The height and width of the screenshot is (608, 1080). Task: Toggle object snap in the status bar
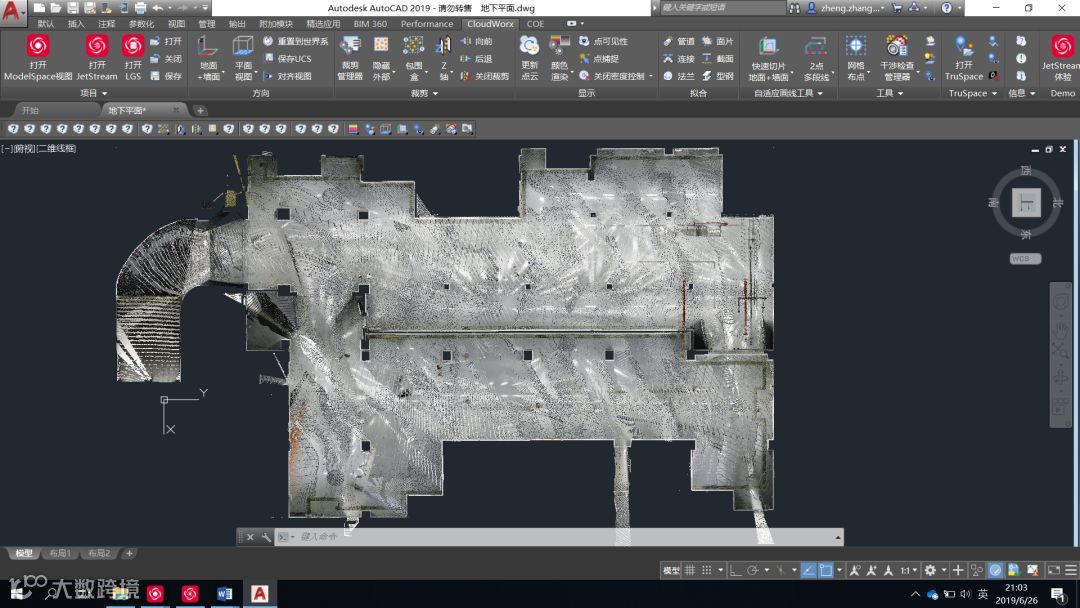click(826, 570)
